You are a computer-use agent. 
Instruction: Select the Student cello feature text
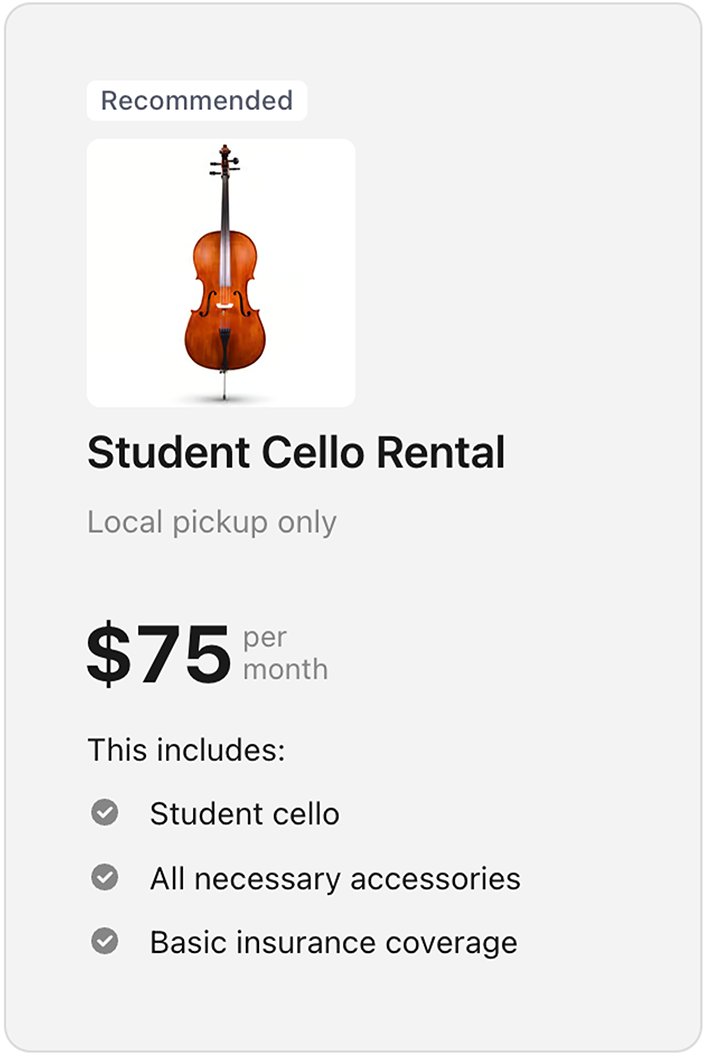244,814
